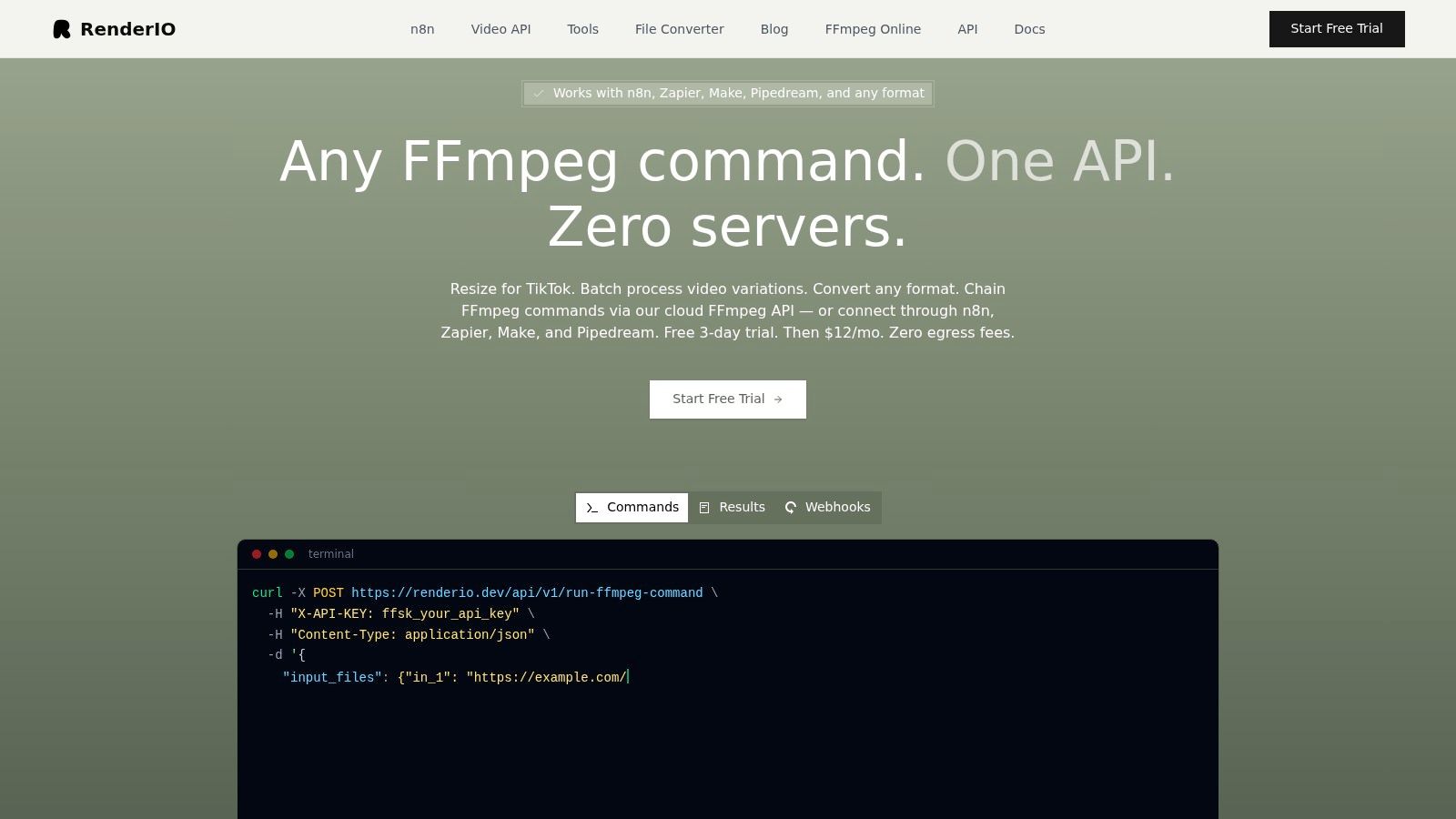This screenshot has width=1456, height=819.
Task: Open the n8n menu item
Action: point(422,29)
